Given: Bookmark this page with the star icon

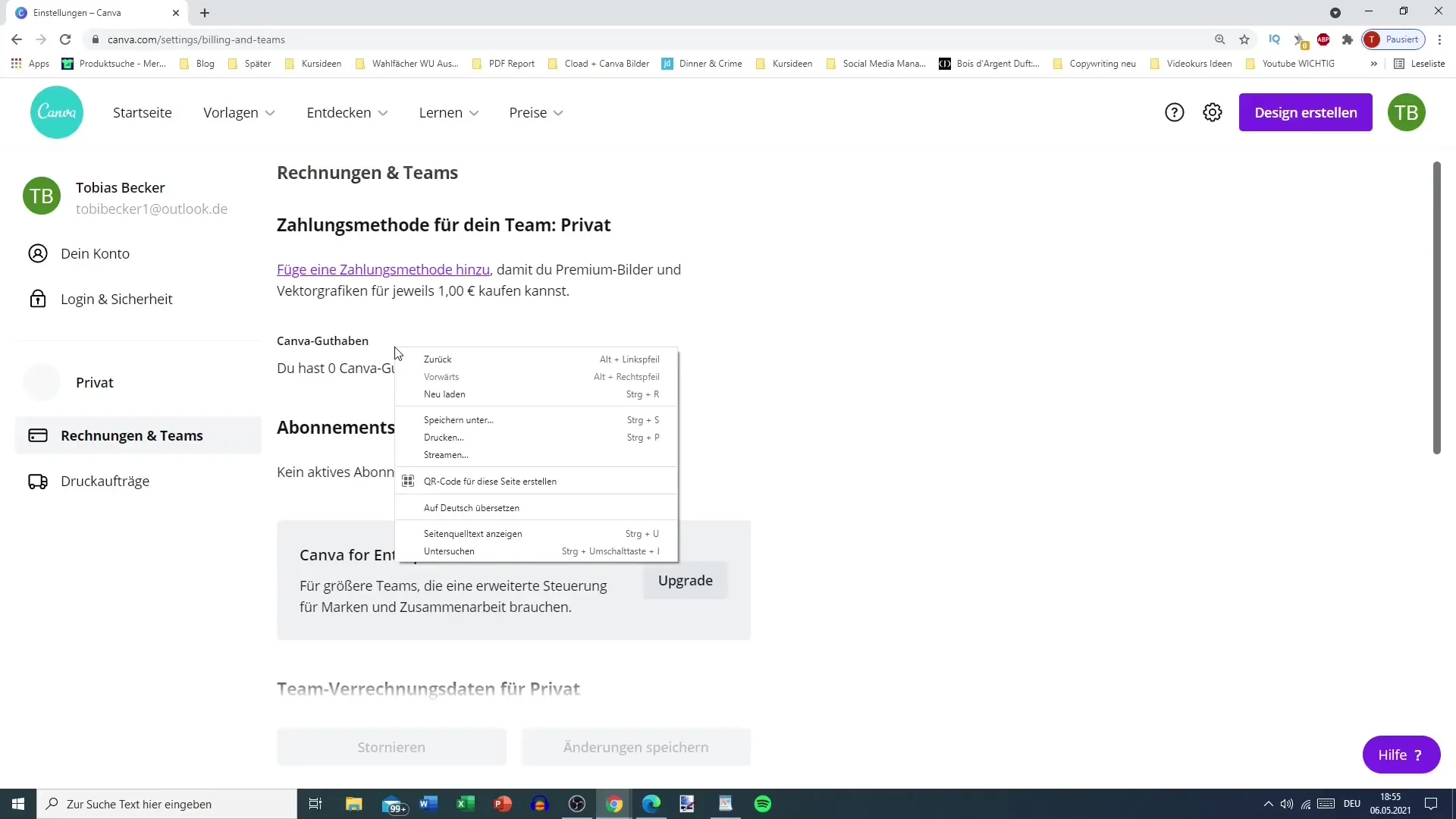Looking at the screenshot, I should click(x=1244, y=39).
